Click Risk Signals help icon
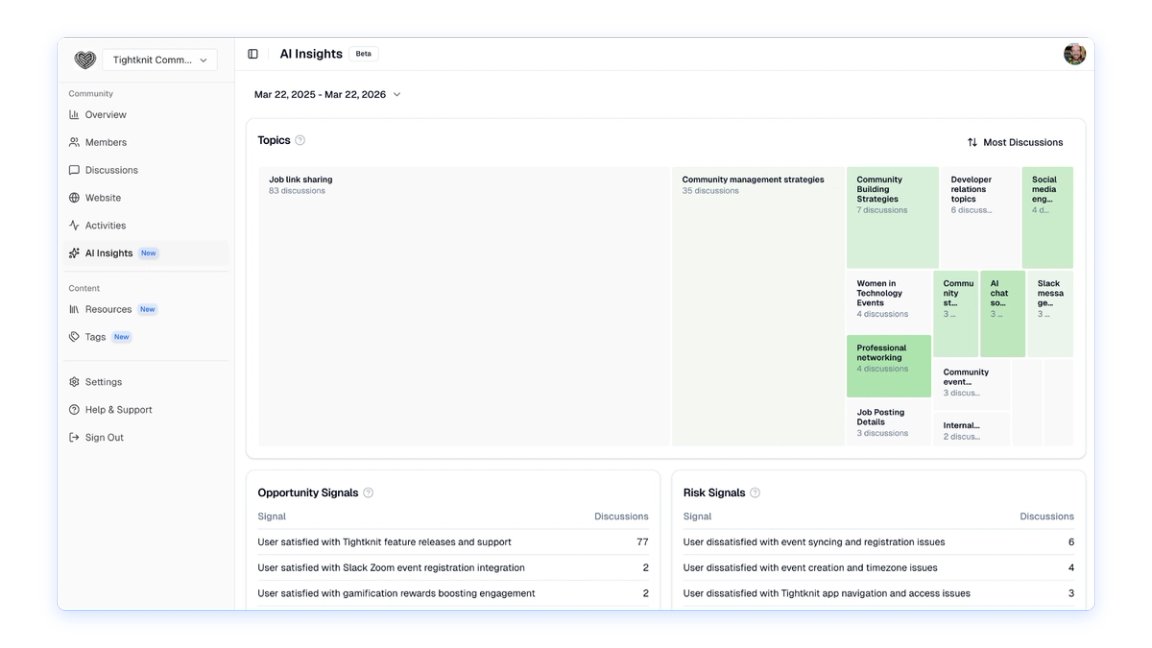This screenshot has width=1152, height=648. pos(755,493)
